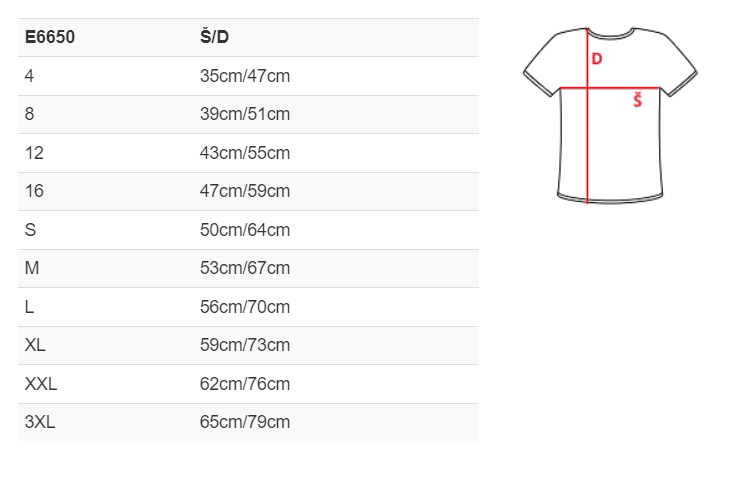Screen dimensions: 746x484
Task: Click the 53cm/67cm value for M
Action: [x=245, y=268]
